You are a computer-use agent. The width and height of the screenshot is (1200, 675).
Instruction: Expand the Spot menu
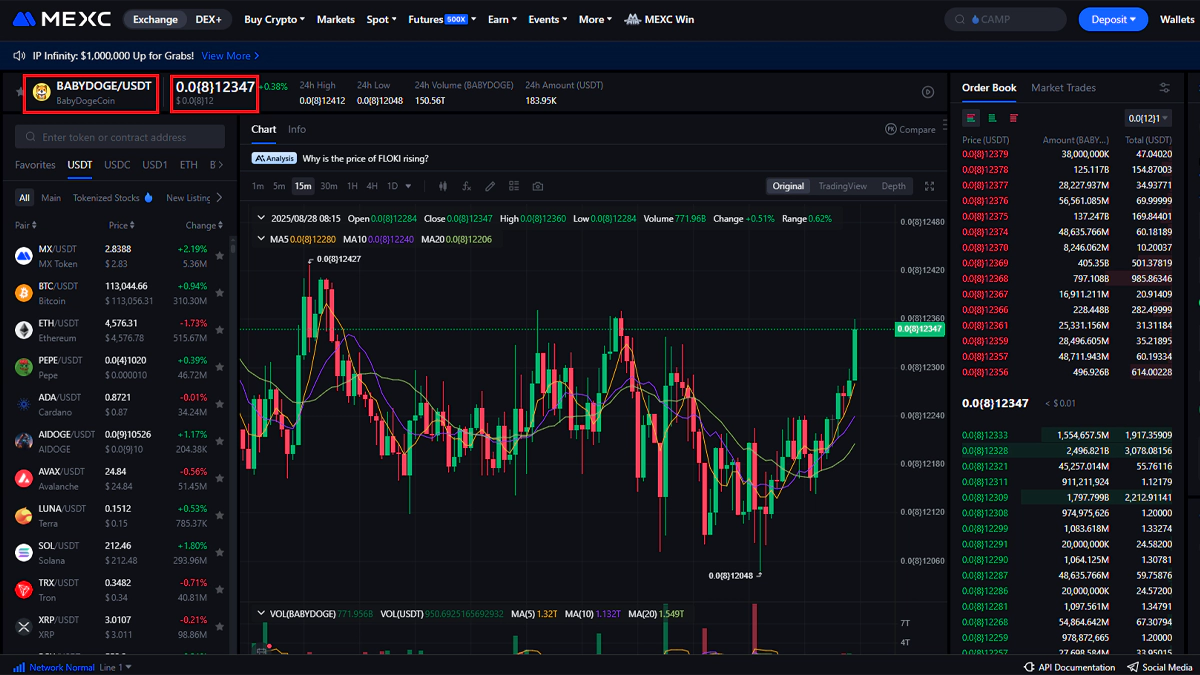pos(381,19)
